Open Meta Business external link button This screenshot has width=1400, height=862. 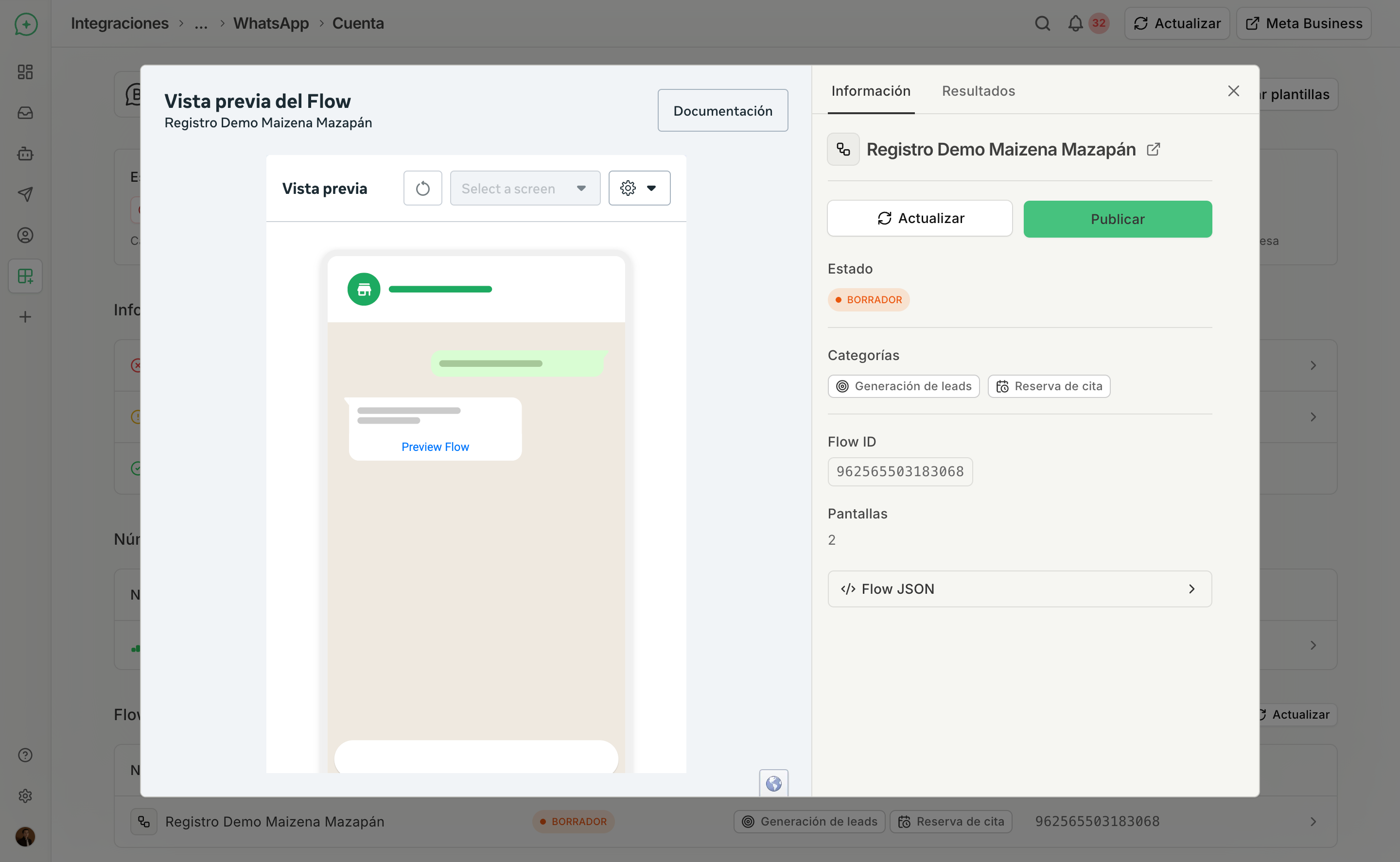(1304, 23)
